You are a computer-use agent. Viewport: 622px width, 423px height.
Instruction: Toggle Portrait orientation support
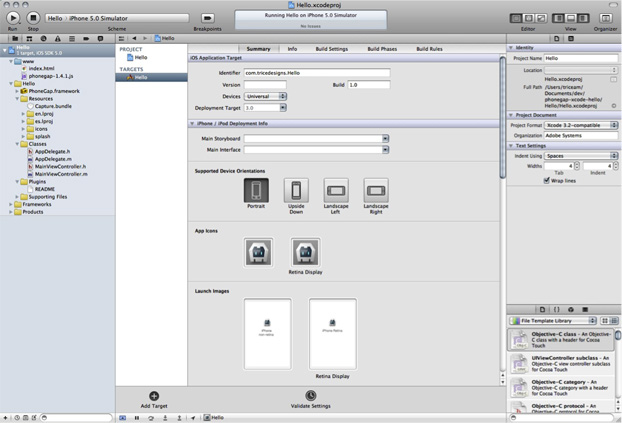[x=256, y=190]
